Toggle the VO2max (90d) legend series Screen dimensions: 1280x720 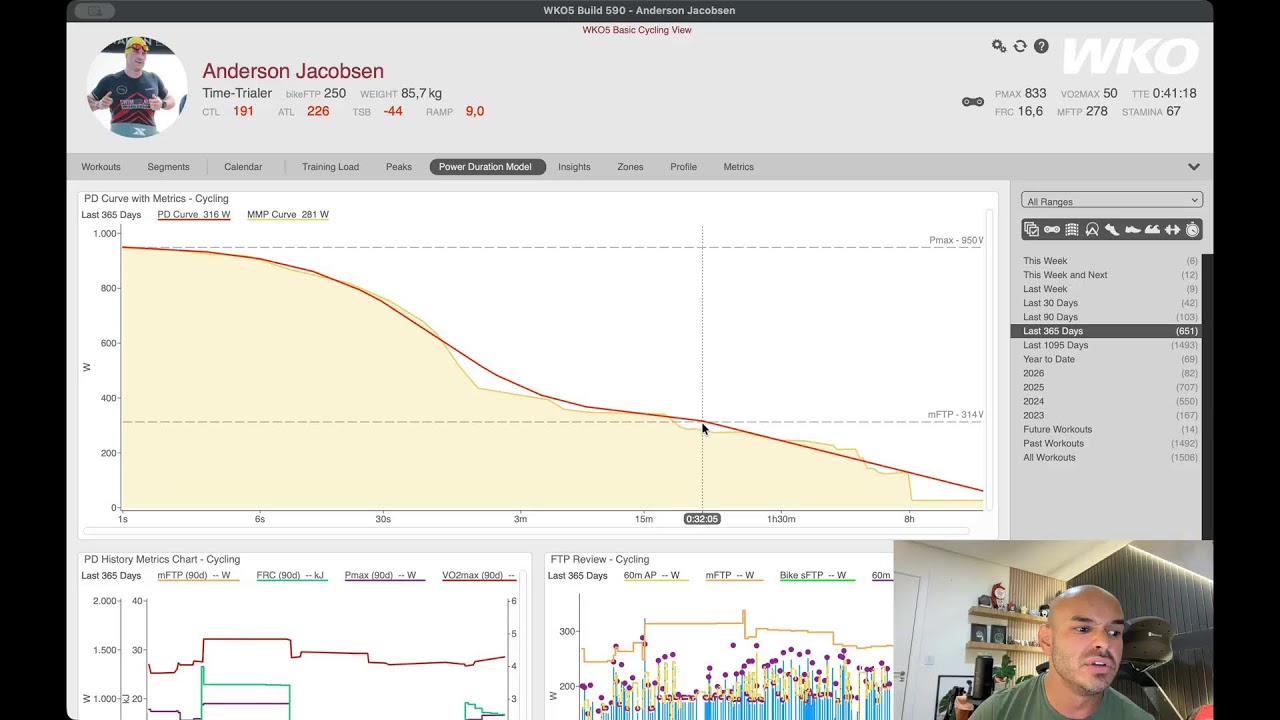click(x=478, y=576)
